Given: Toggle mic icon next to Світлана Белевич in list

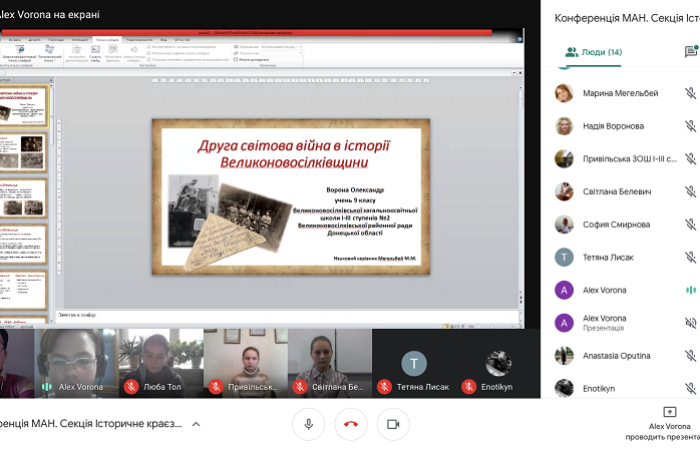Looking at the screenshot, I should 690,191.
